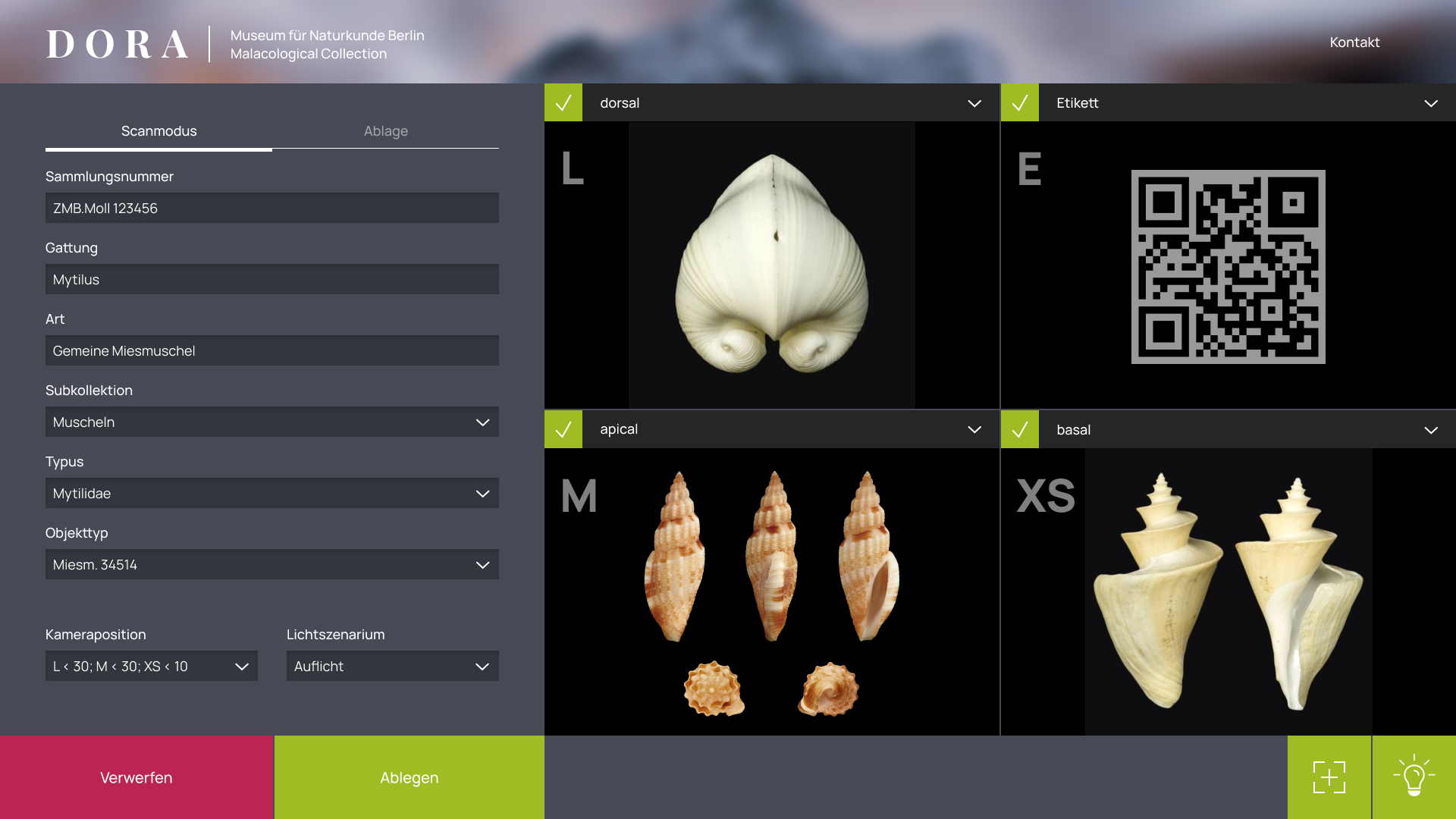Open the Etikett view dropdown

(x=1431, y=103)
